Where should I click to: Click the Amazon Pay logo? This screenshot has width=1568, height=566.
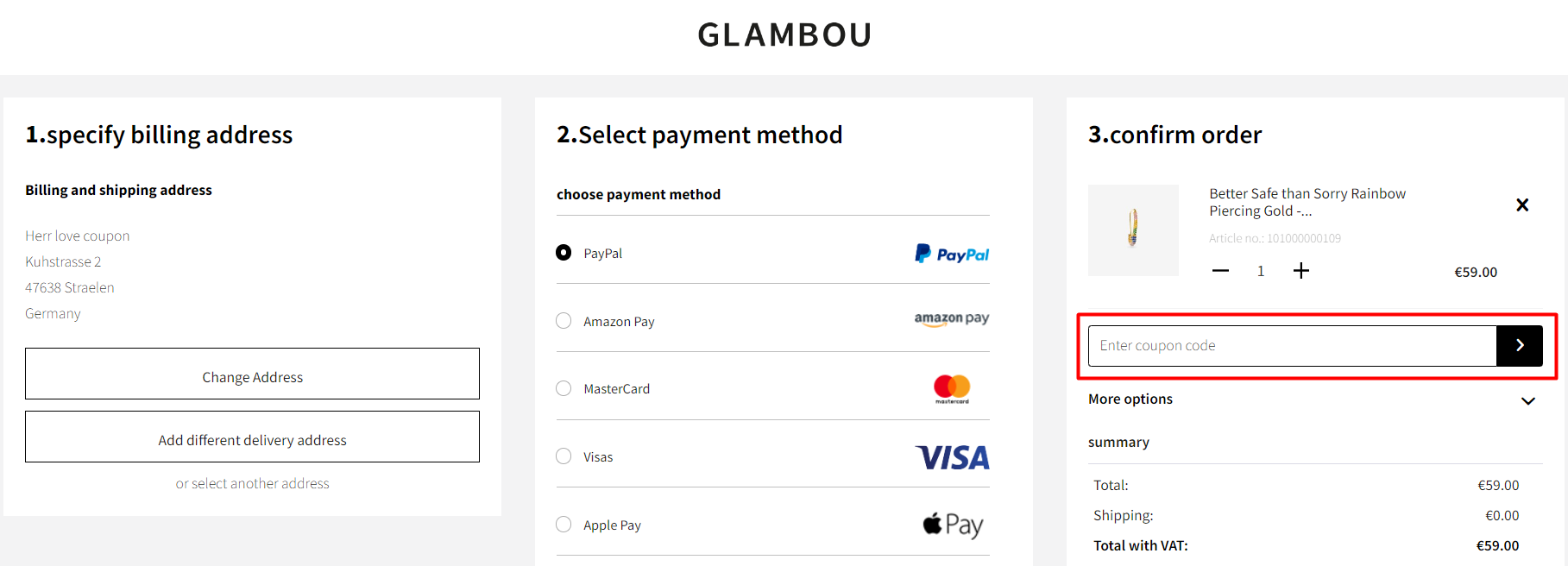tap(952, 319)
